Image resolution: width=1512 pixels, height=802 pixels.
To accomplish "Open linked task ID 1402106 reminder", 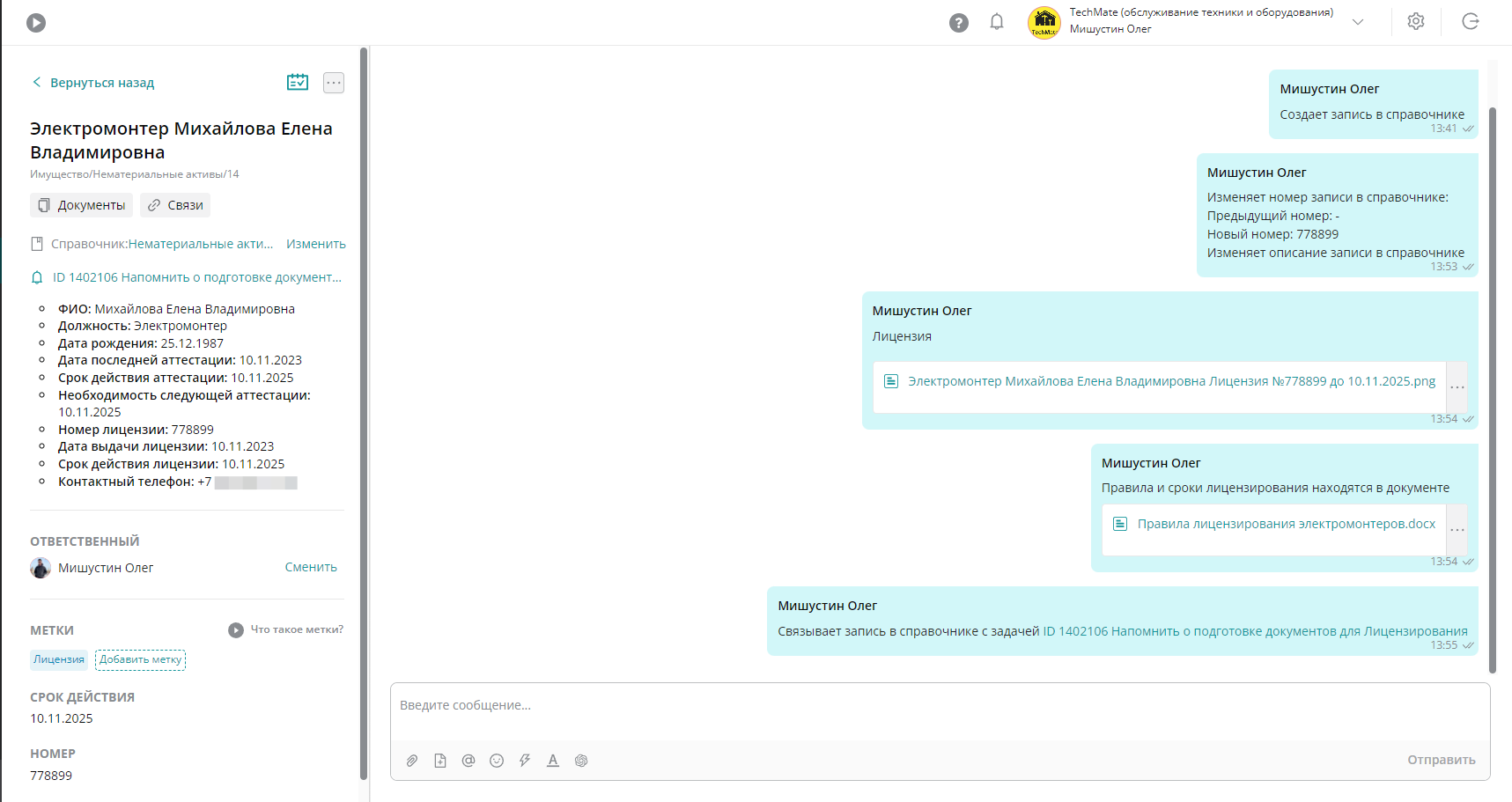I will 197,277.
